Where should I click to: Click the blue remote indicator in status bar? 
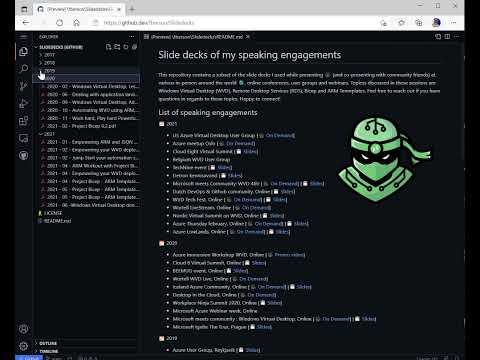pyautogui.click(x=29, y=358)
